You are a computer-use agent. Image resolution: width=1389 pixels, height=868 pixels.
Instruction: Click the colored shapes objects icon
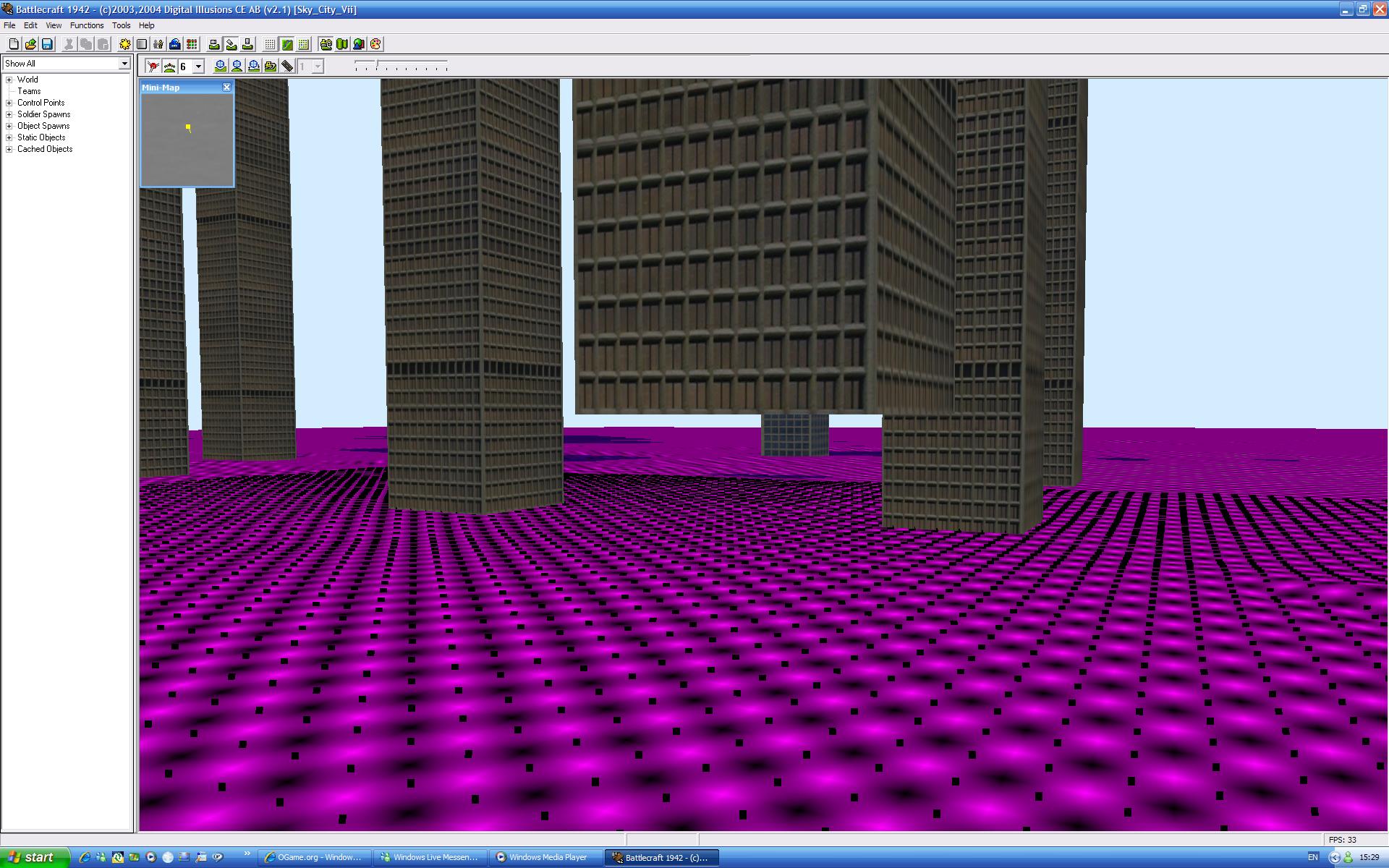359,44
